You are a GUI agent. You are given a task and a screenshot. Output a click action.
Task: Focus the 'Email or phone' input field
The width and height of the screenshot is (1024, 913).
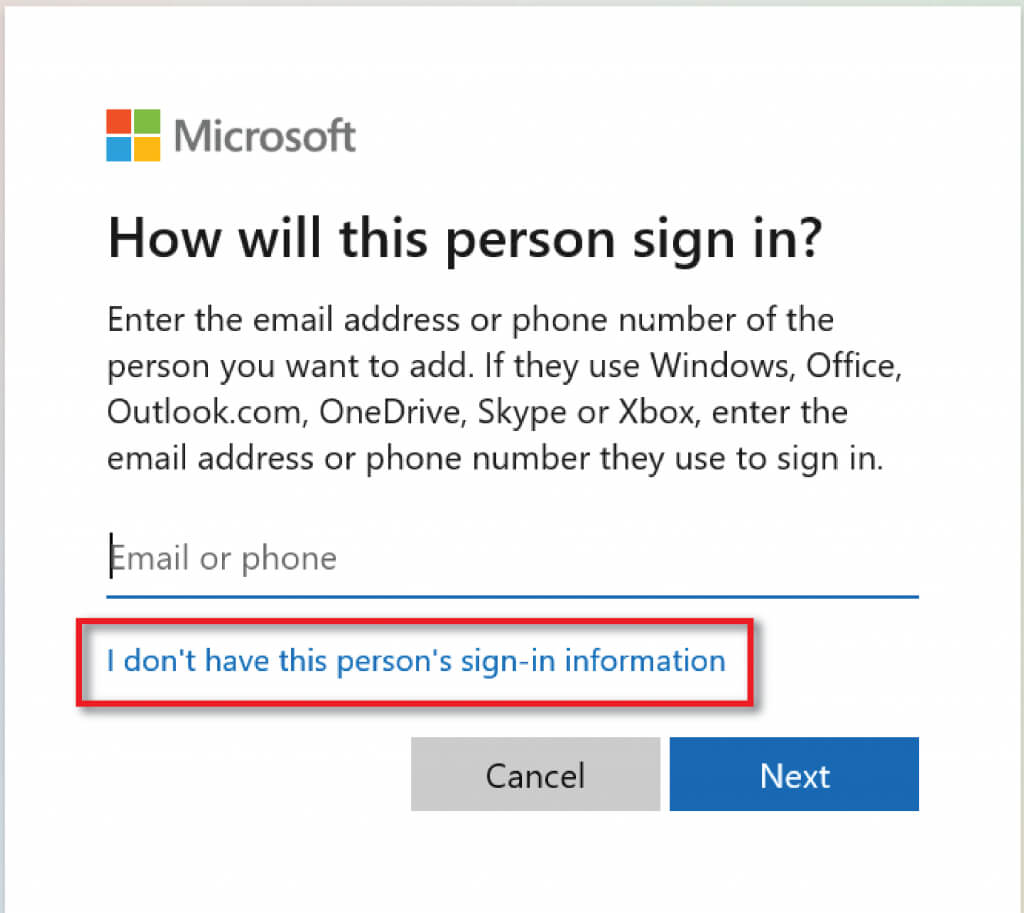tap(512, 558)
